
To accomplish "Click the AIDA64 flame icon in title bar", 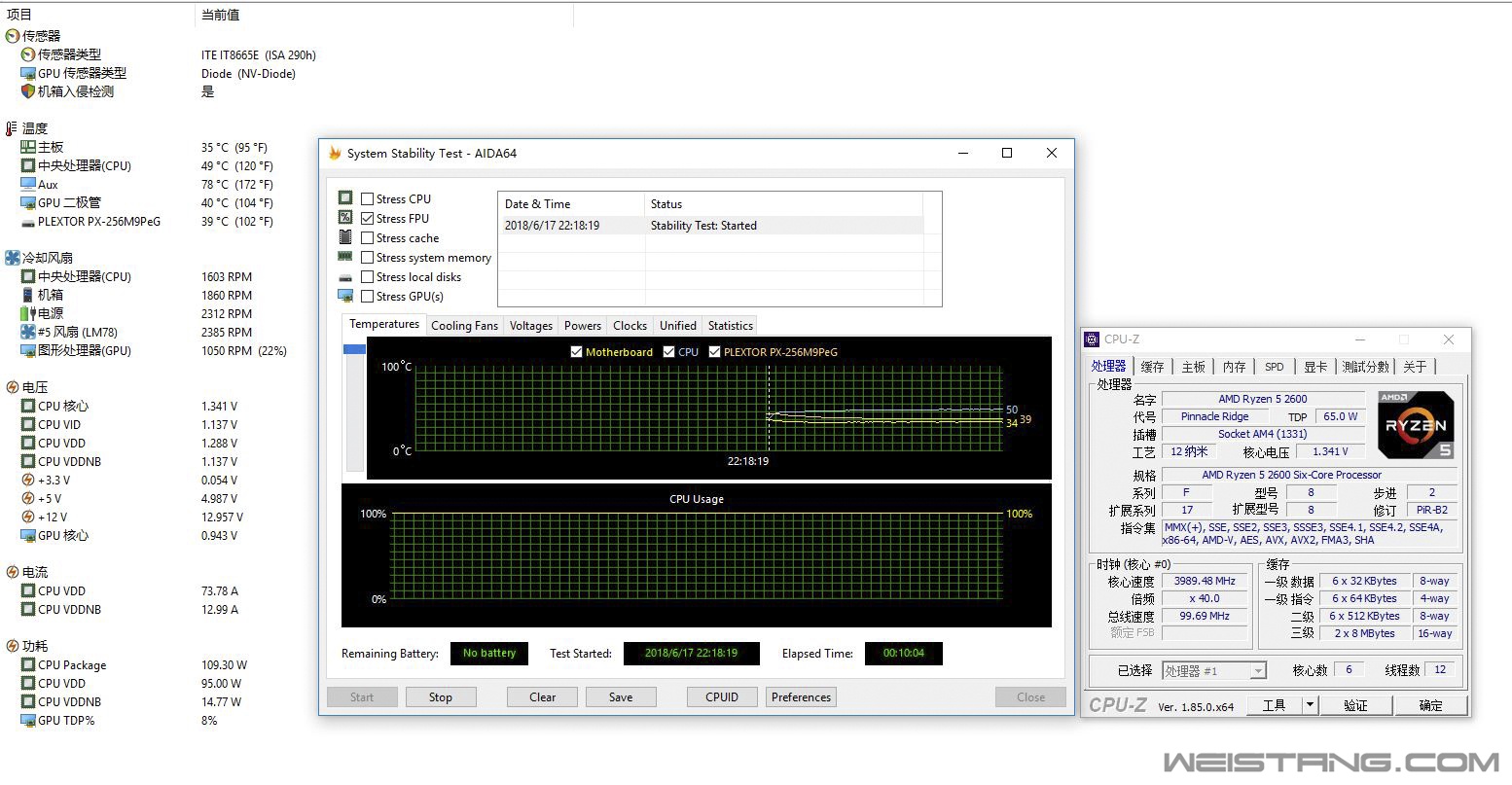I will (x=335, y=153).
